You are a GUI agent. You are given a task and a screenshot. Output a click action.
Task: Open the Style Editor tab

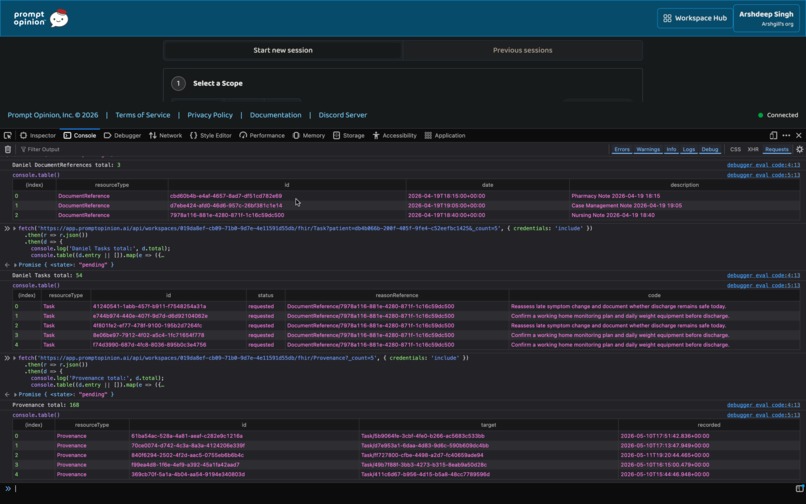(x=211, y=135)
